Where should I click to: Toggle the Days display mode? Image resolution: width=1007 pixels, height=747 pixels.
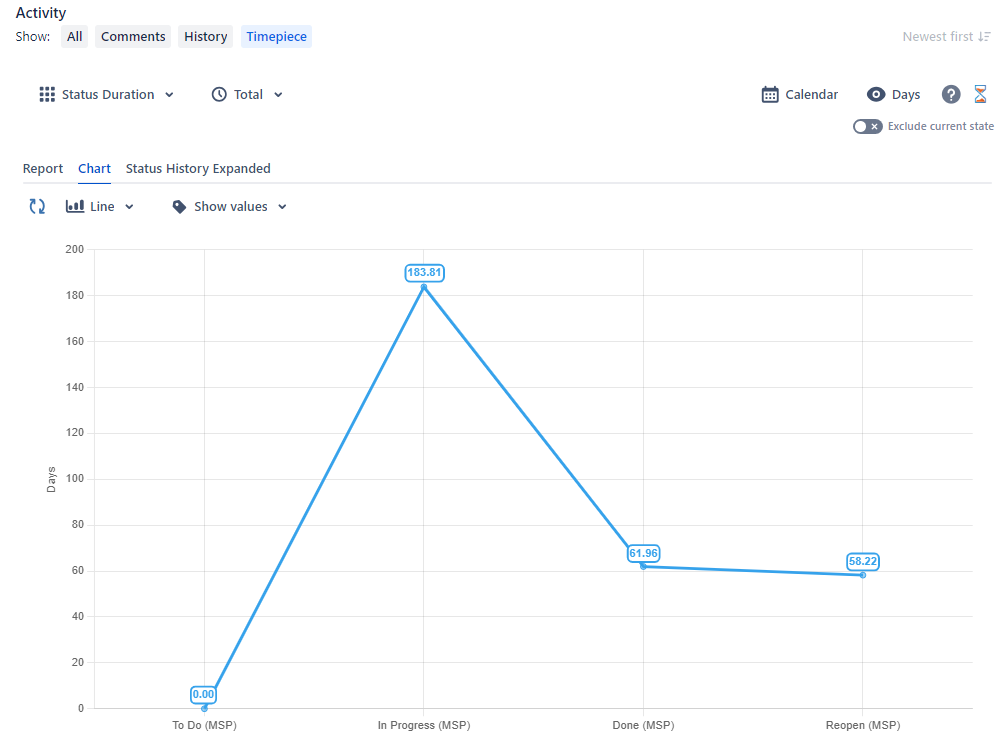point(893,94)
